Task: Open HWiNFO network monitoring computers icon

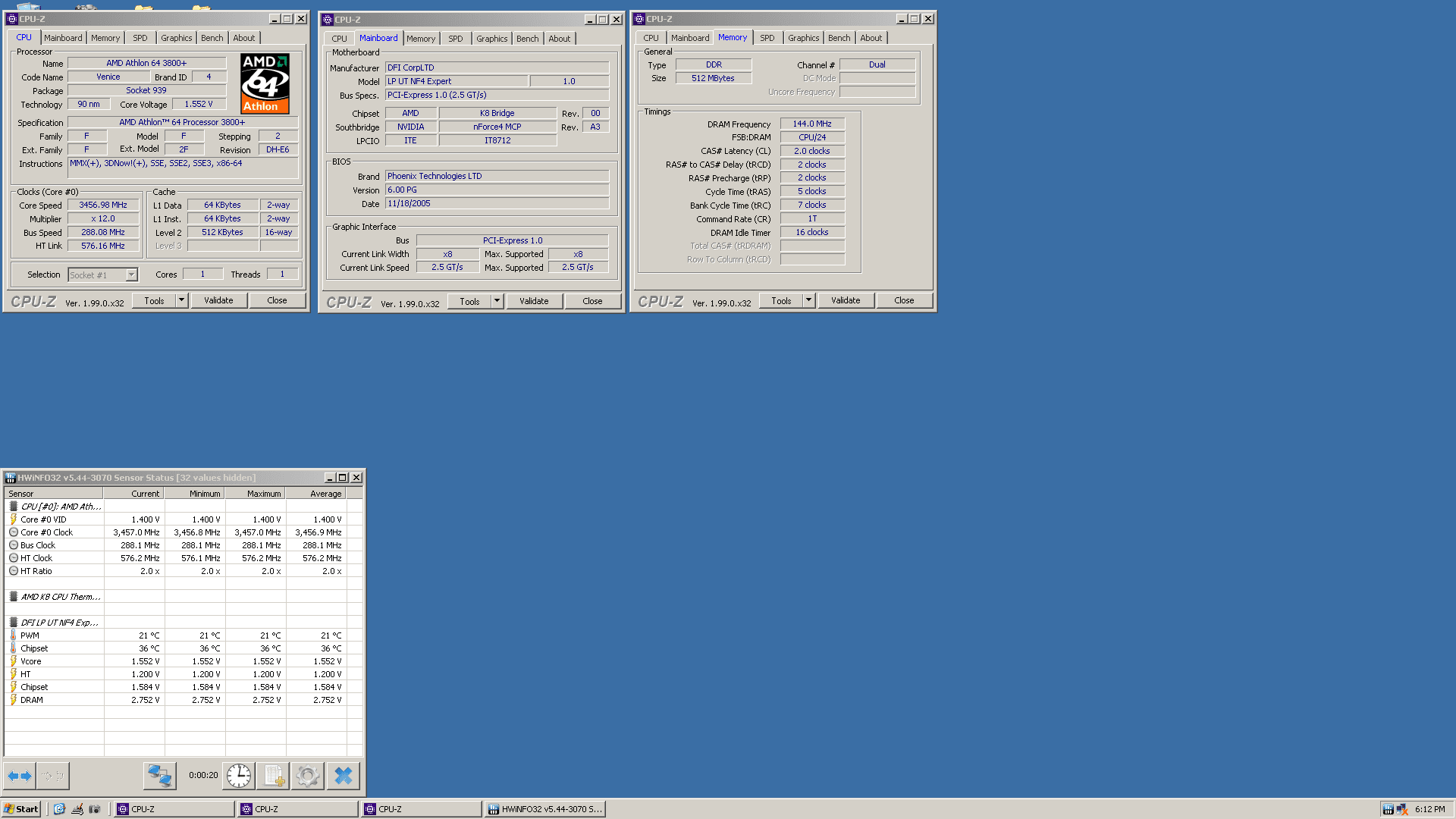Action: click(160, 776)
